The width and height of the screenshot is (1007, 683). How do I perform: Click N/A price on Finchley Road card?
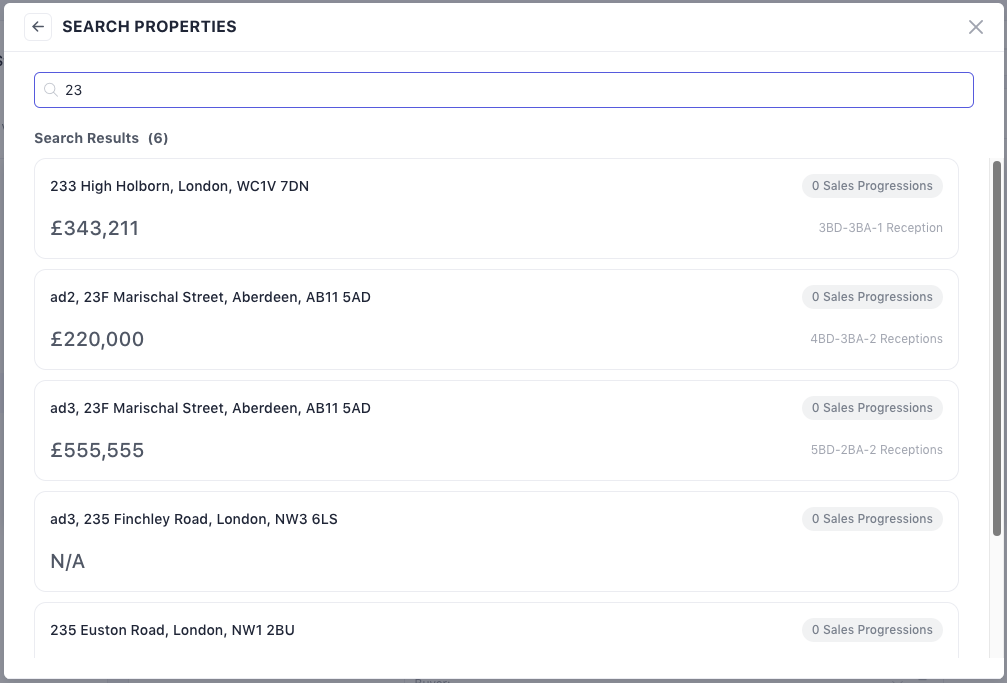[68, 561]
